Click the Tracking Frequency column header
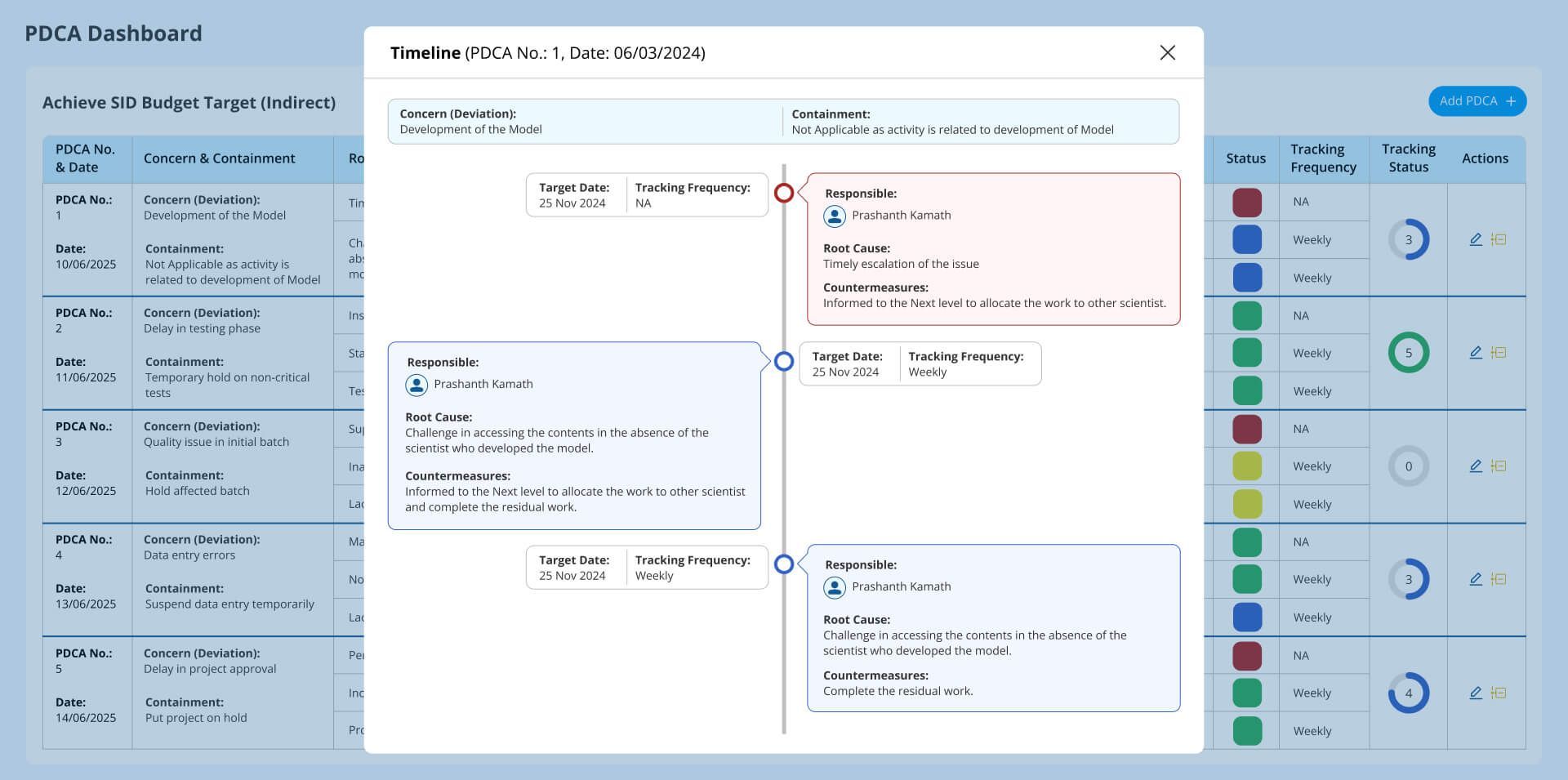This screenshot has height=780, width=1568. 1323,158
